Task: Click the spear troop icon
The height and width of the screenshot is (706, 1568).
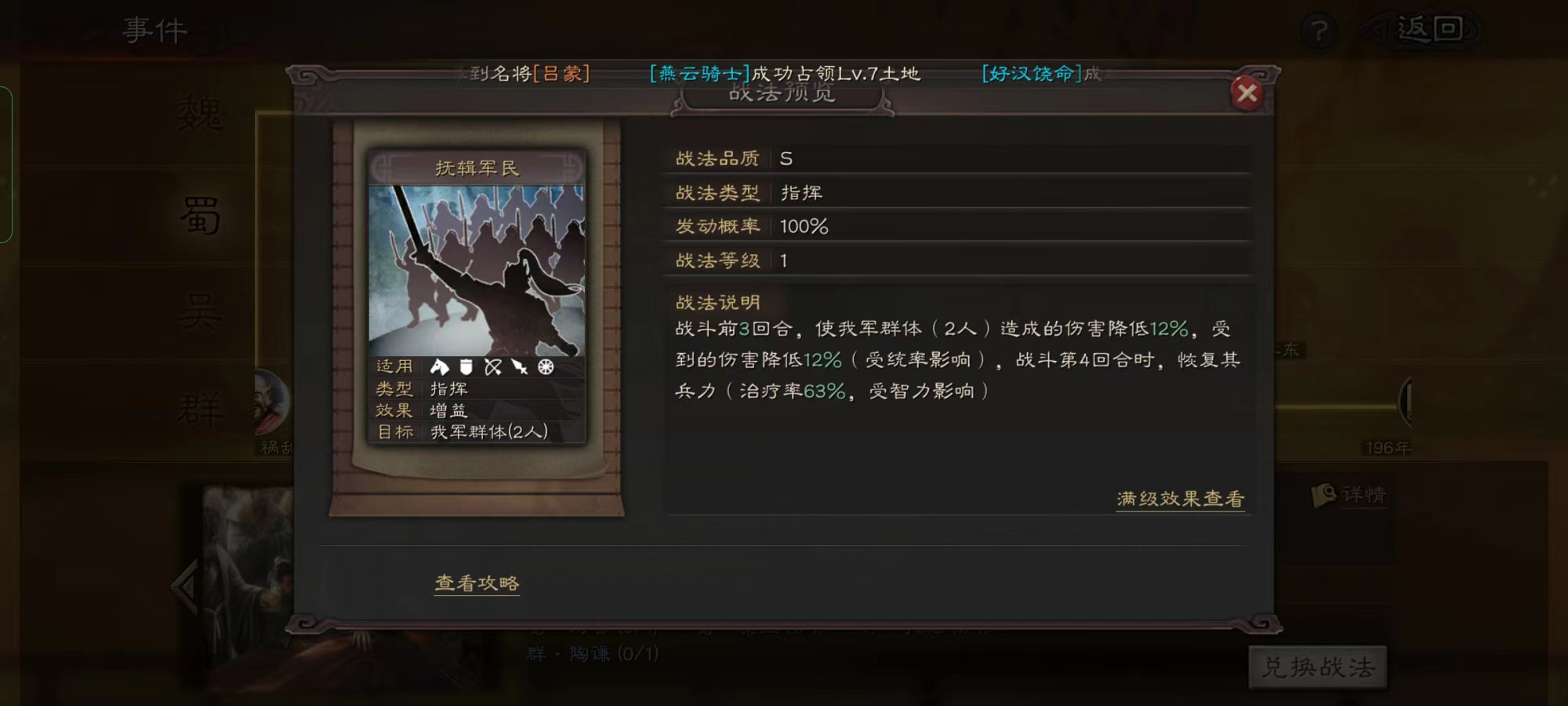Action: tap(519, 366)
